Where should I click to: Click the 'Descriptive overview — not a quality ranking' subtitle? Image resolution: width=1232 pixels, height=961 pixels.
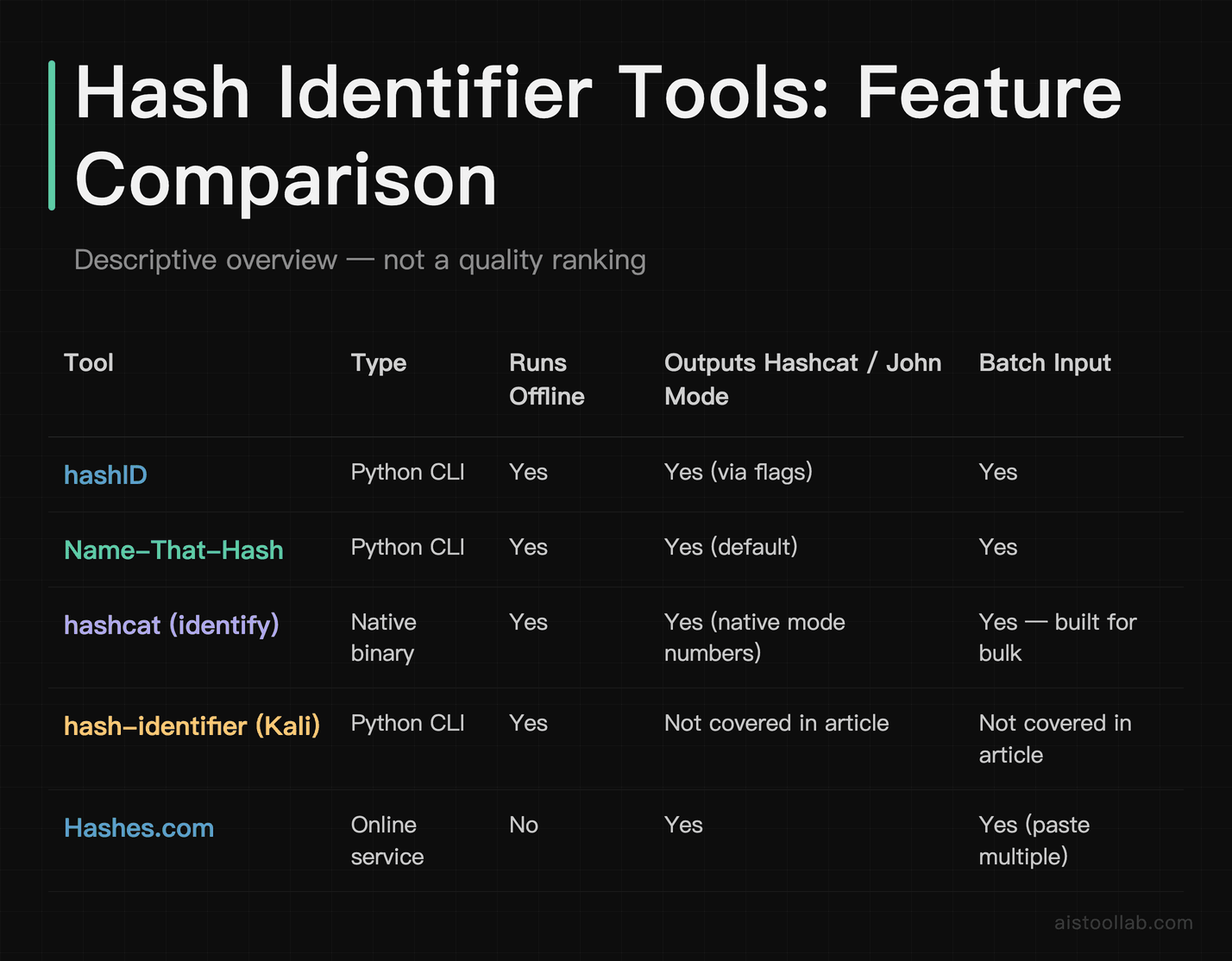tap(360, 260)
